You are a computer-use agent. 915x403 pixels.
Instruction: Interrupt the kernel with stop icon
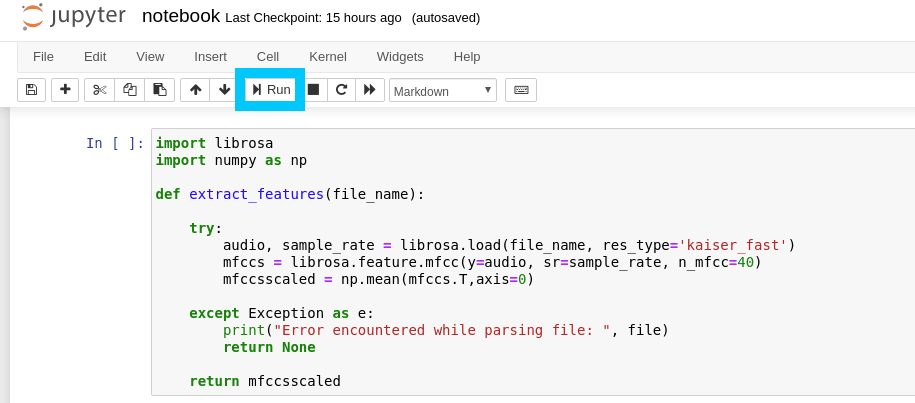click(x=313, y=90)
